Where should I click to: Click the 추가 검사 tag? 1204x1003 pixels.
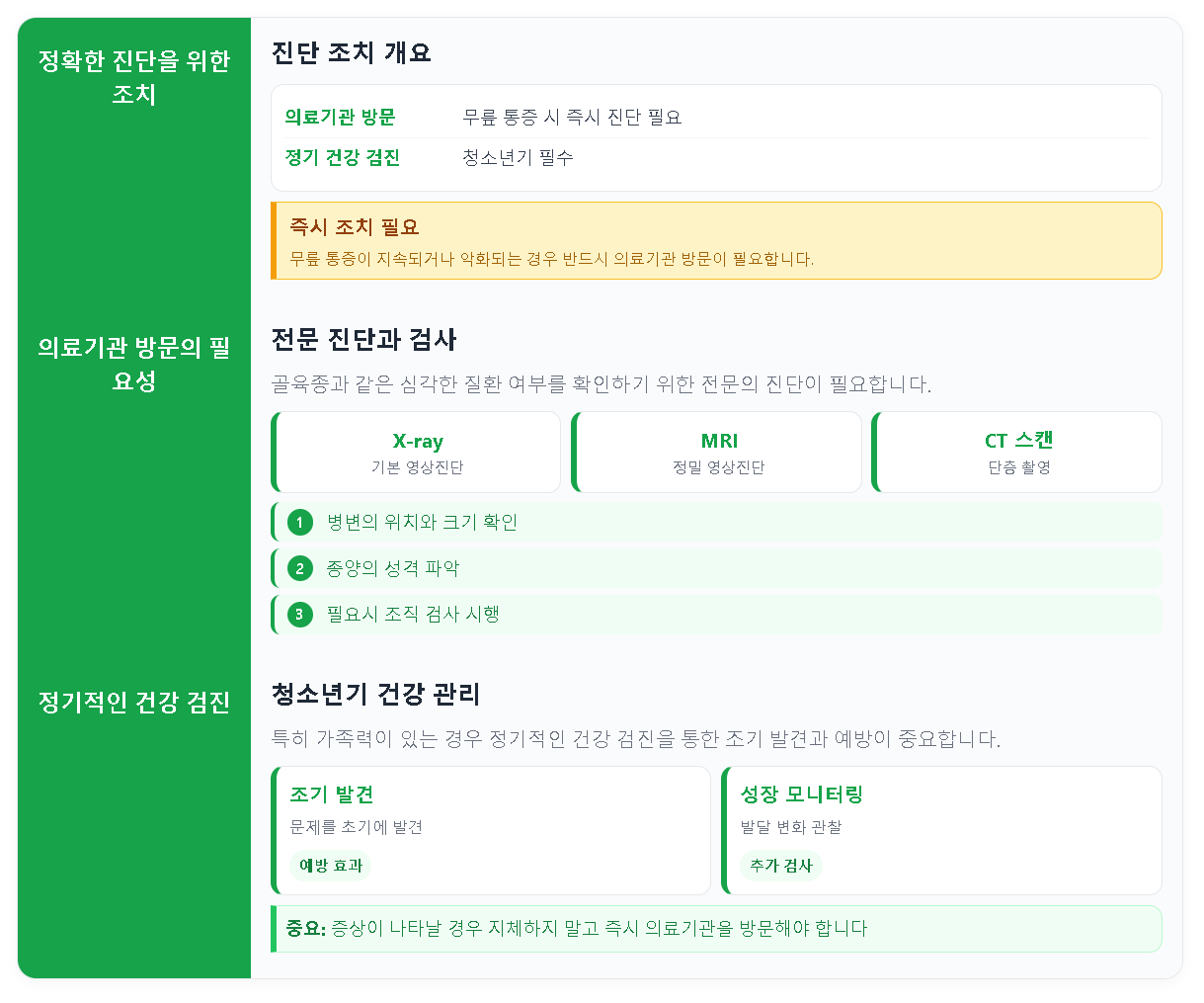click(x=781, y=866)
